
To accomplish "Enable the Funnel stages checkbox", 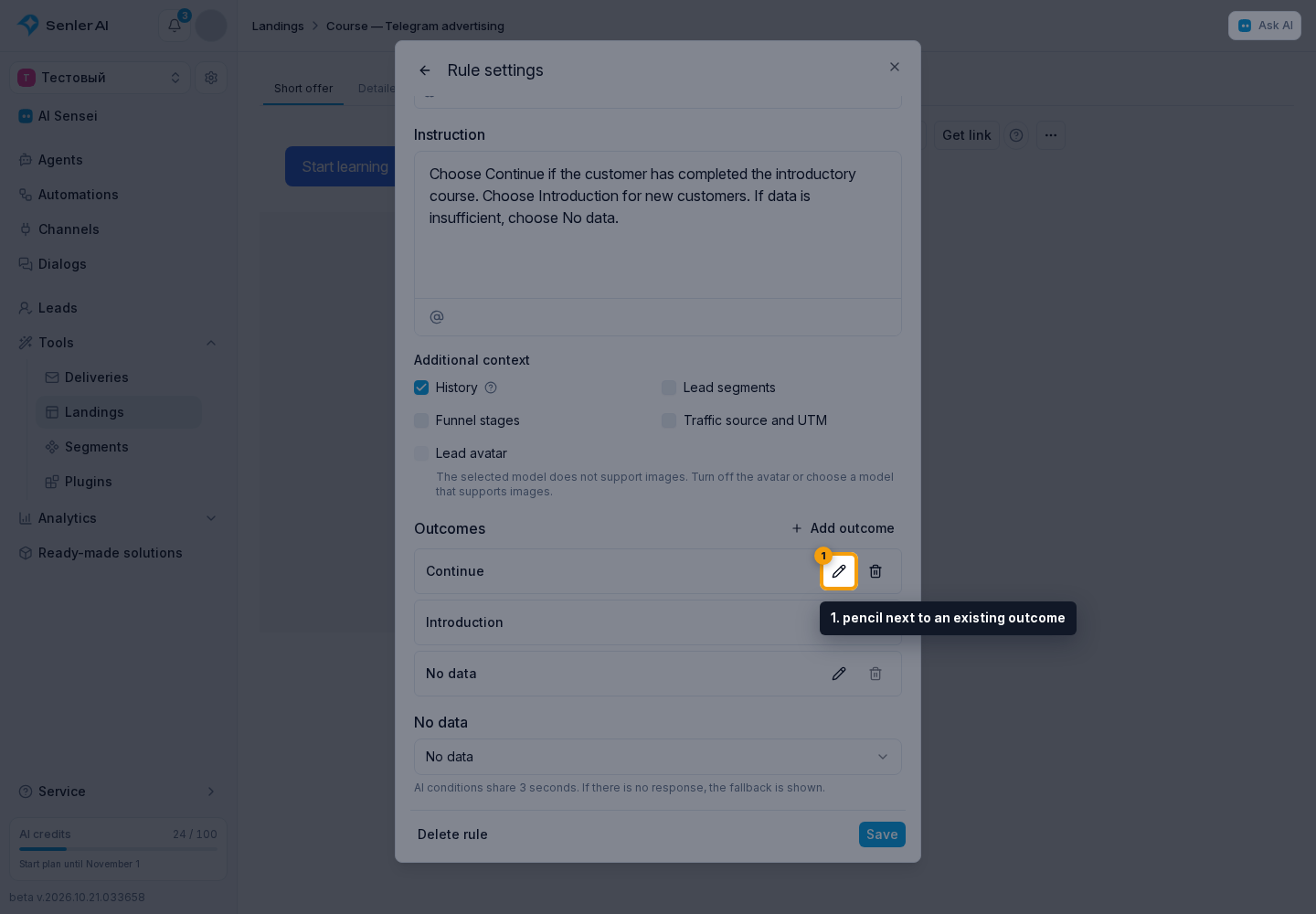I will pos(421,420).
